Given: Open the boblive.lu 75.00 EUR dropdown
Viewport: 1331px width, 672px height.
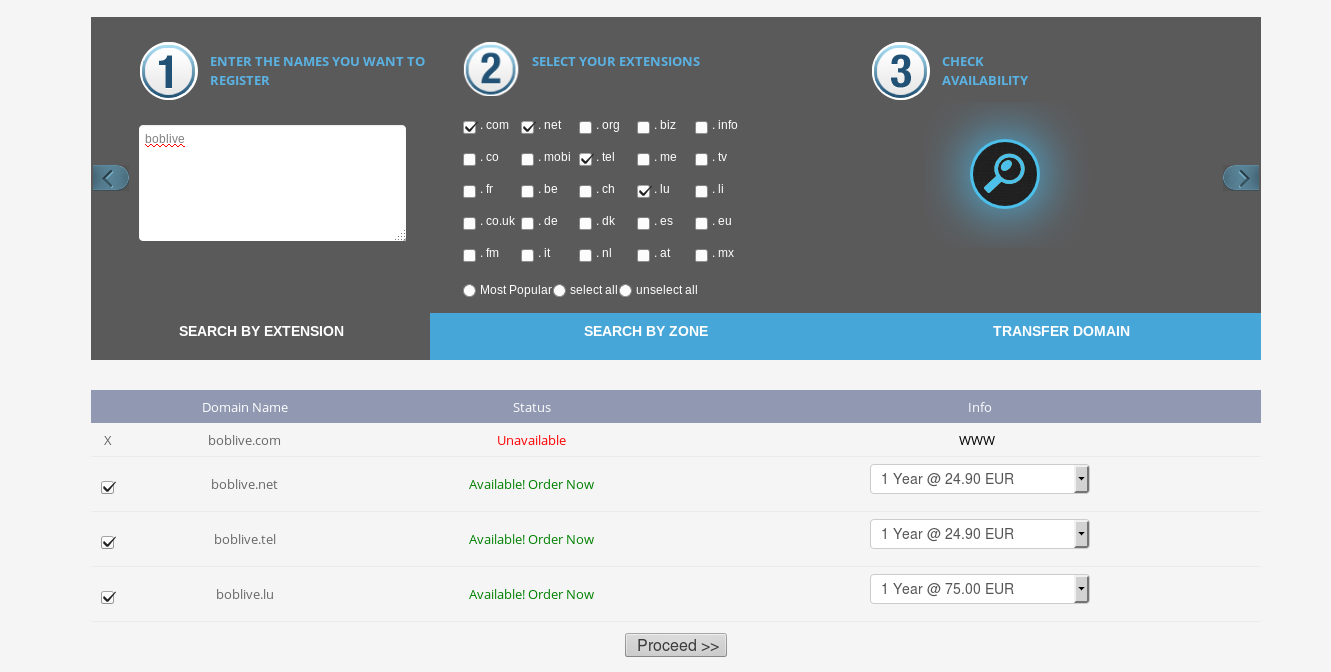Looking at the screenshot, I should tap(979, 589).
